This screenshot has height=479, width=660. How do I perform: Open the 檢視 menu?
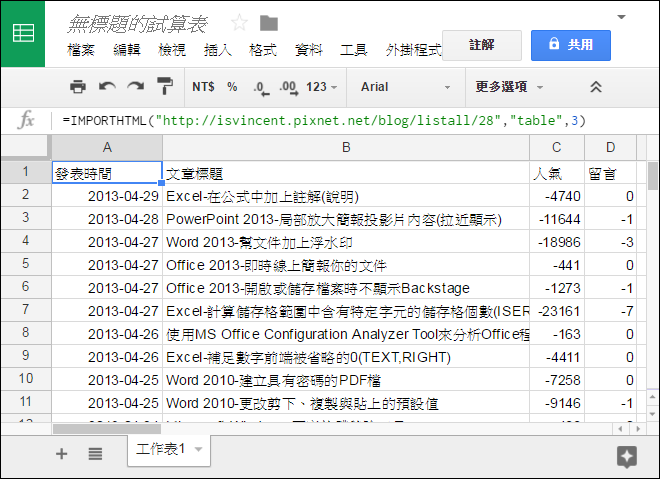coord(172,50)
